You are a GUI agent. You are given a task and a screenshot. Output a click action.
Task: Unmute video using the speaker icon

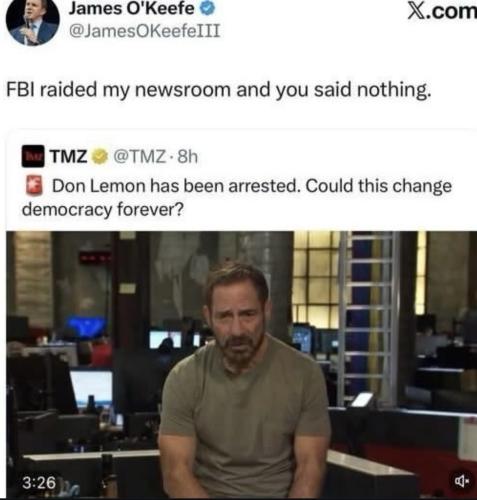[462, 481]
